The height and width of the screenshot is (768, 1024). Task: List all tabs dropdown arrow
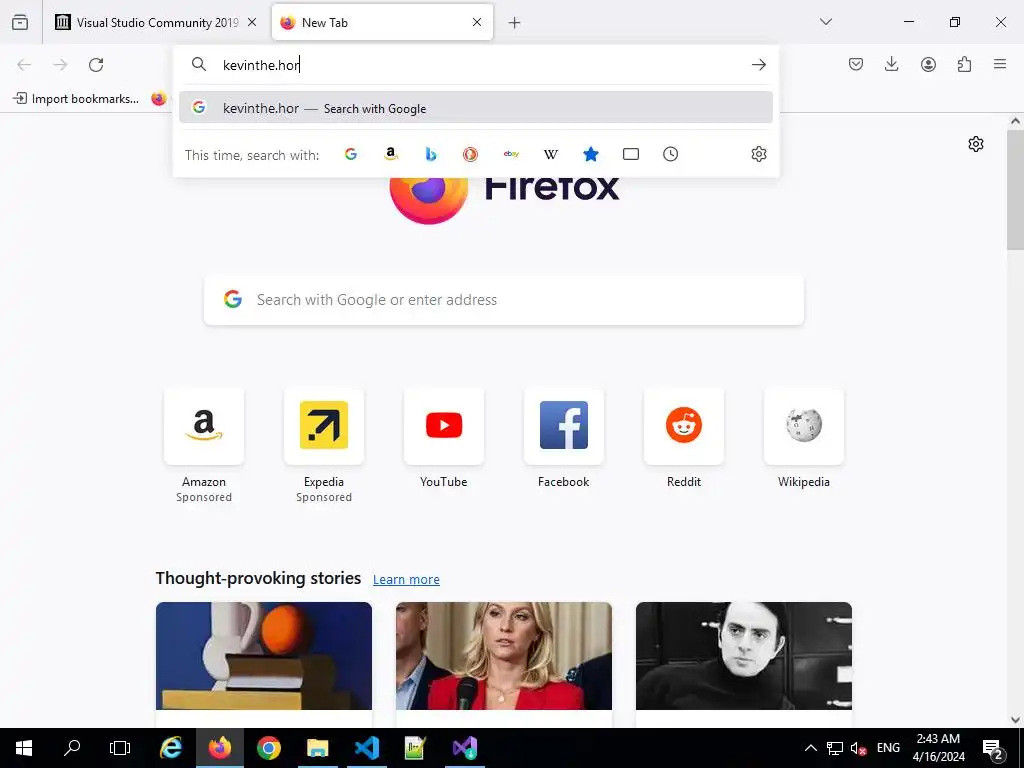(826, 22)
